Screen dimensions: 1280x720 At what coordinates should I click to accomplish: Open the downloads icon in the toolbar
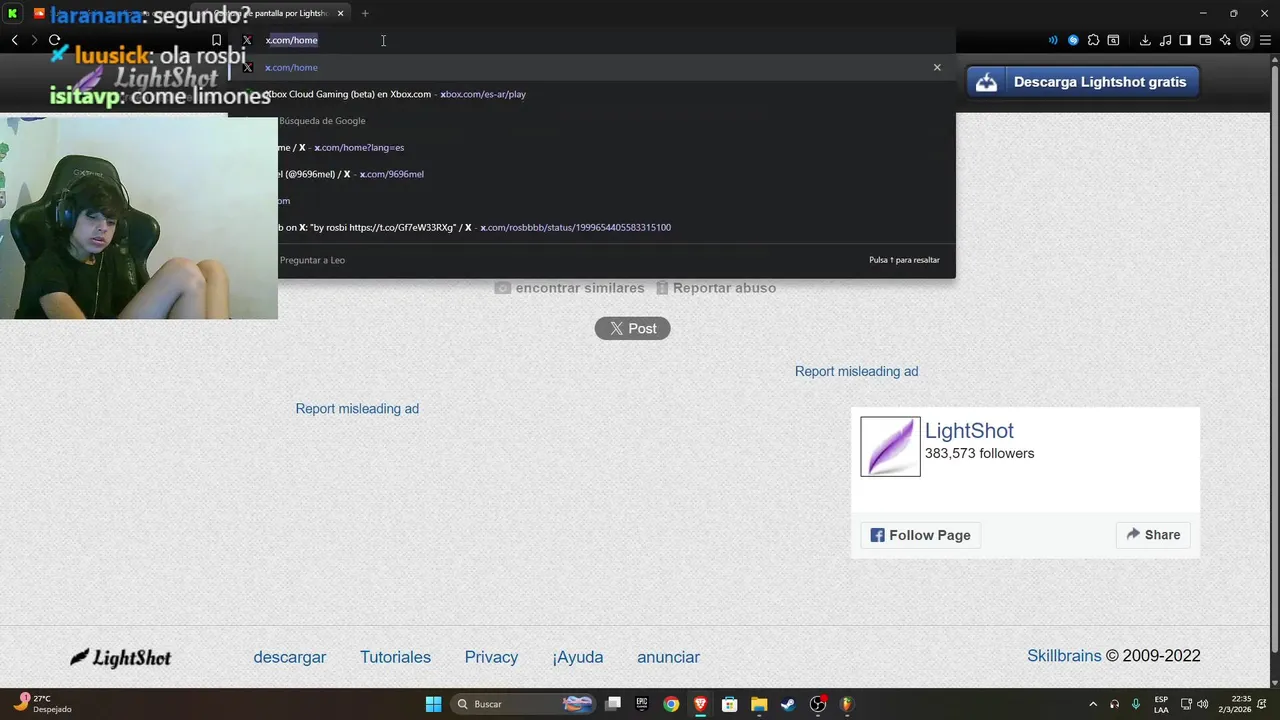click(x=1145, y=40)
